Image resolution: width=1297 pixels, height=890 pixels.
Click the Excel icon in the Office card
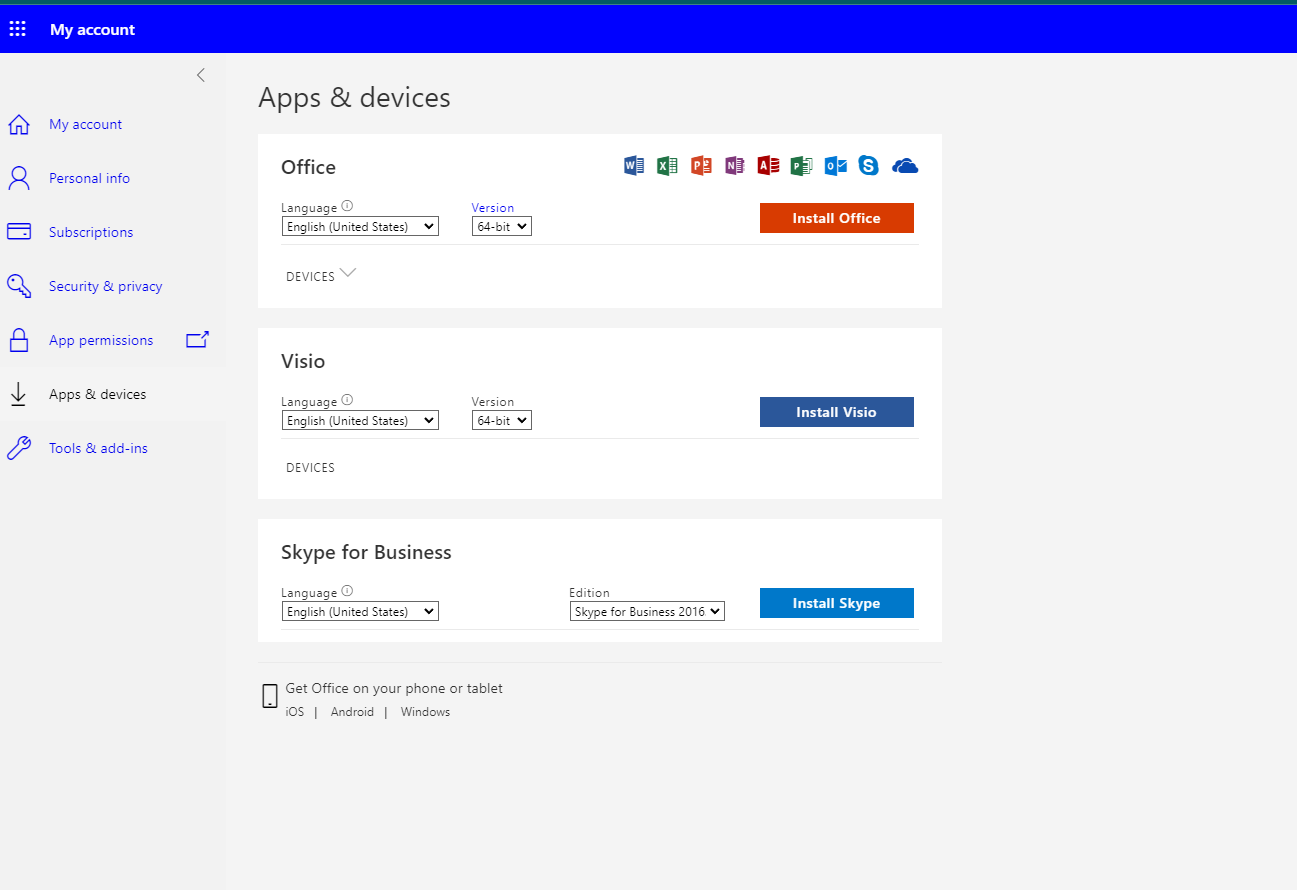click(x=668, y=166)
